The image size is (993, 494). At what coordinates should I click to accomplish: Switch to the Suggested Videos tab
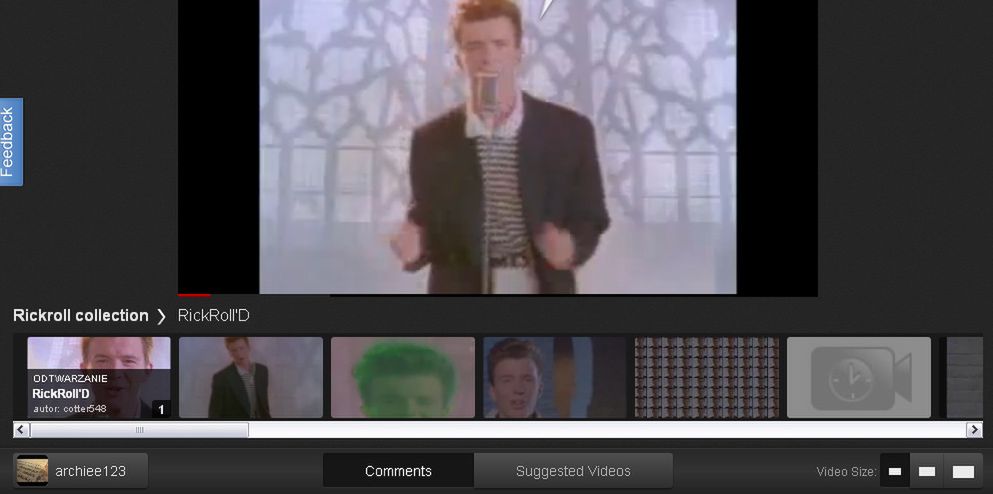pyautogui.click(x=573, y=471)
